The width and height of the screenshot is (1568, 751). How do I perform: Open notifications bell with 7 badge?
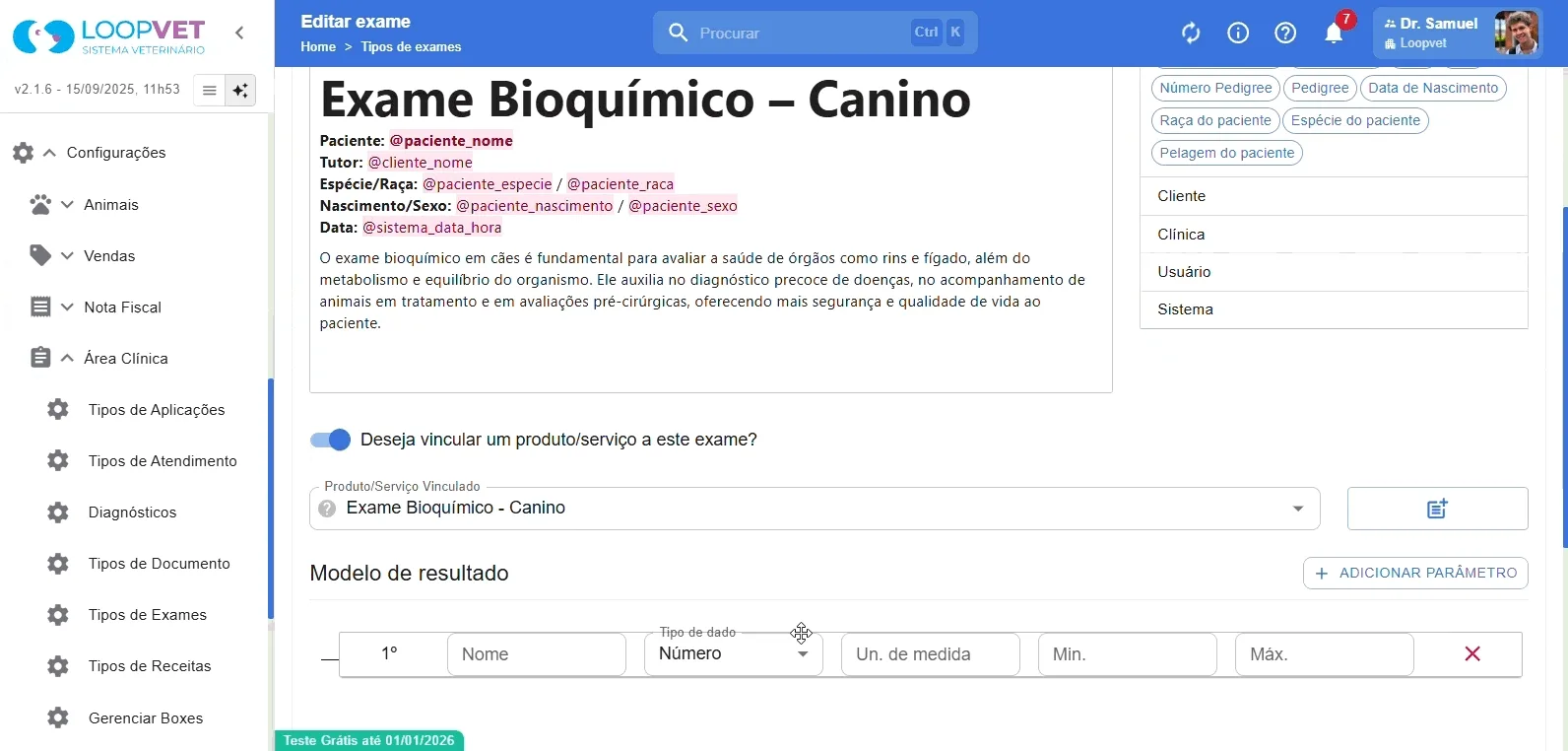pos(1334,33)
